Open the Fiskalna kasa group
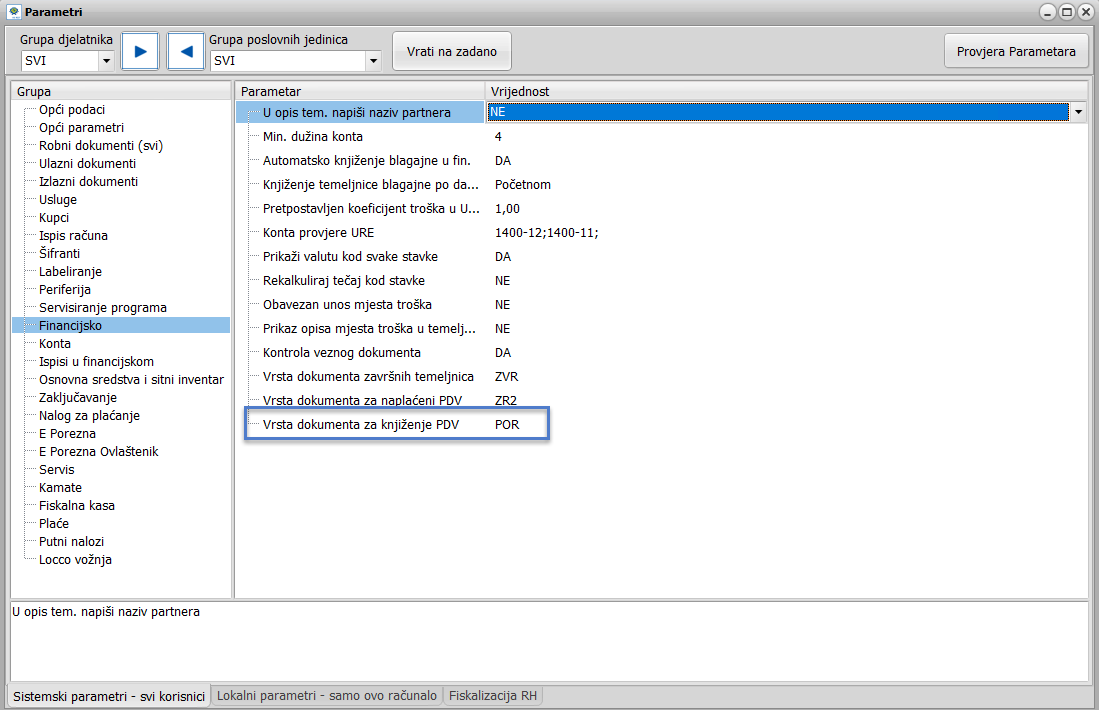Viewport: 1099px width, 710px height. point(77,506)
